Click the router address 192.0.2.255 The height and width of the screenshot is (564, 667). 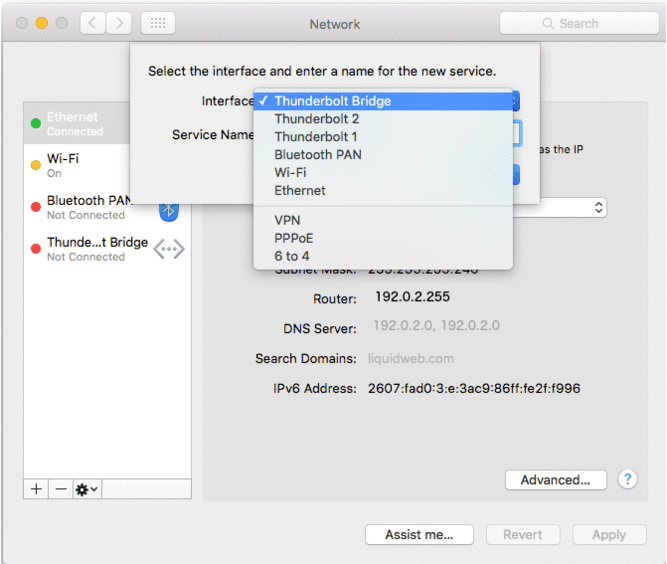[x=412, y=296]
